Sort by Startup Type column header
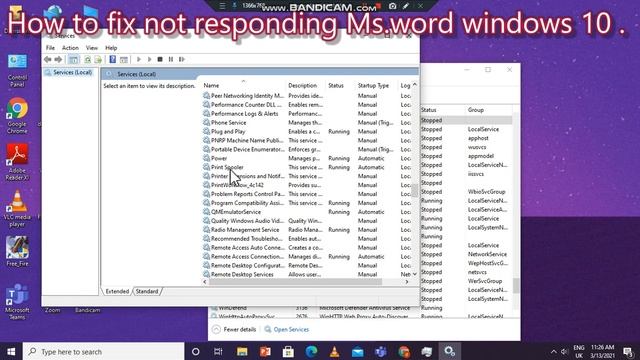This screenshot has width=640, height=360. point(373,85)
